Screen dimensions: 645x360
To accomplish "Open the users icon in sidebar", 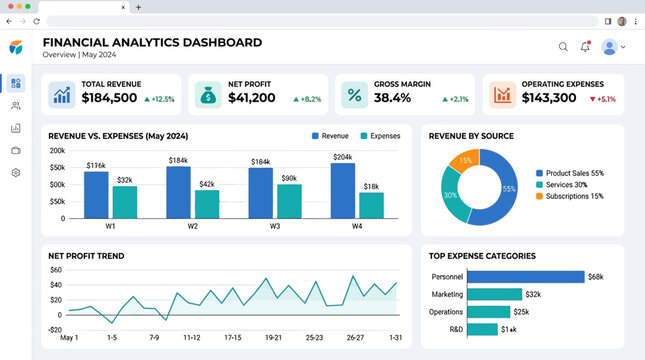I will (16, 106).
